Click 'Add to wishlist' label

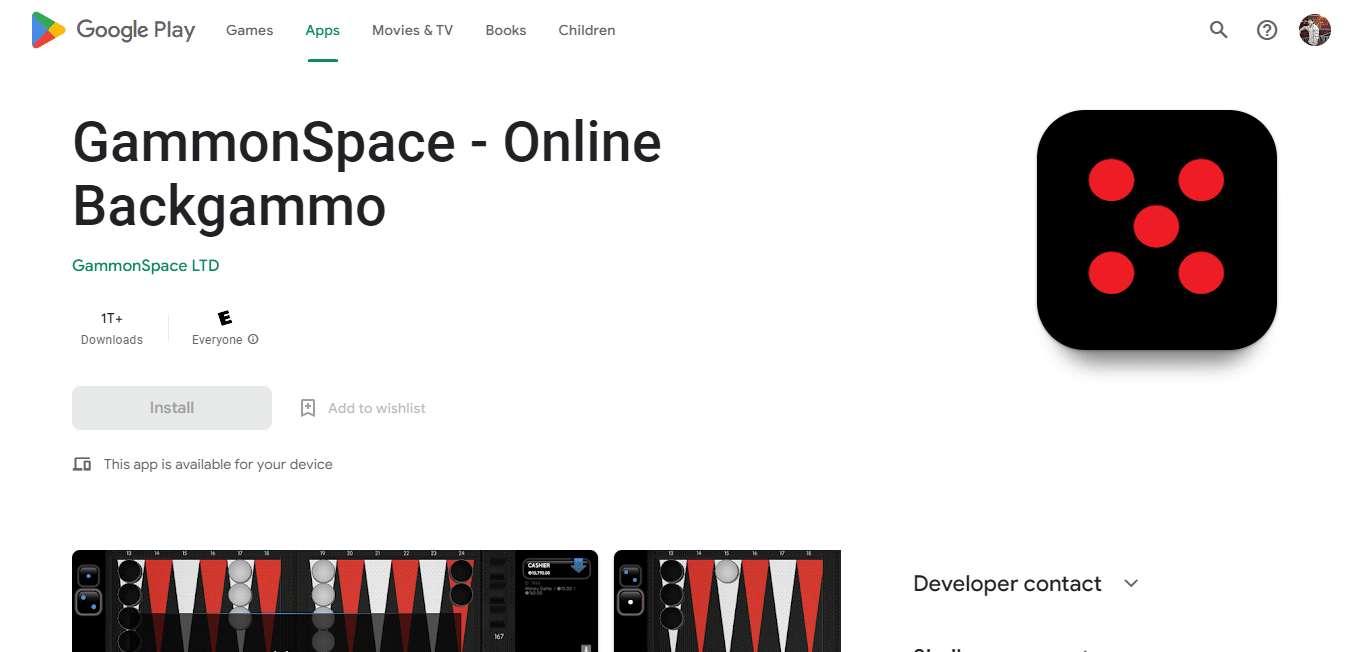pyautogui.click(x=377, y=408)
